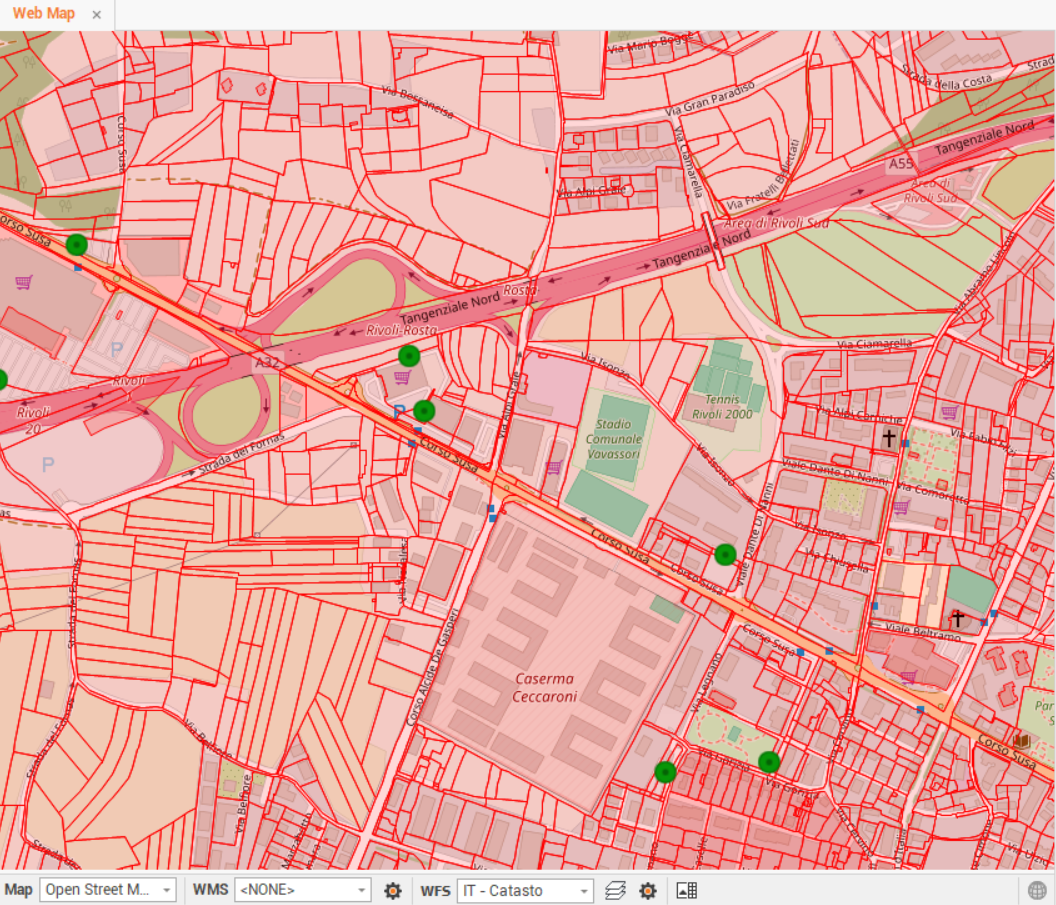Click the green marker near Stadio Comunale Vavassori
This screenshot has width=1056, height=905.
tap(423, 411)
